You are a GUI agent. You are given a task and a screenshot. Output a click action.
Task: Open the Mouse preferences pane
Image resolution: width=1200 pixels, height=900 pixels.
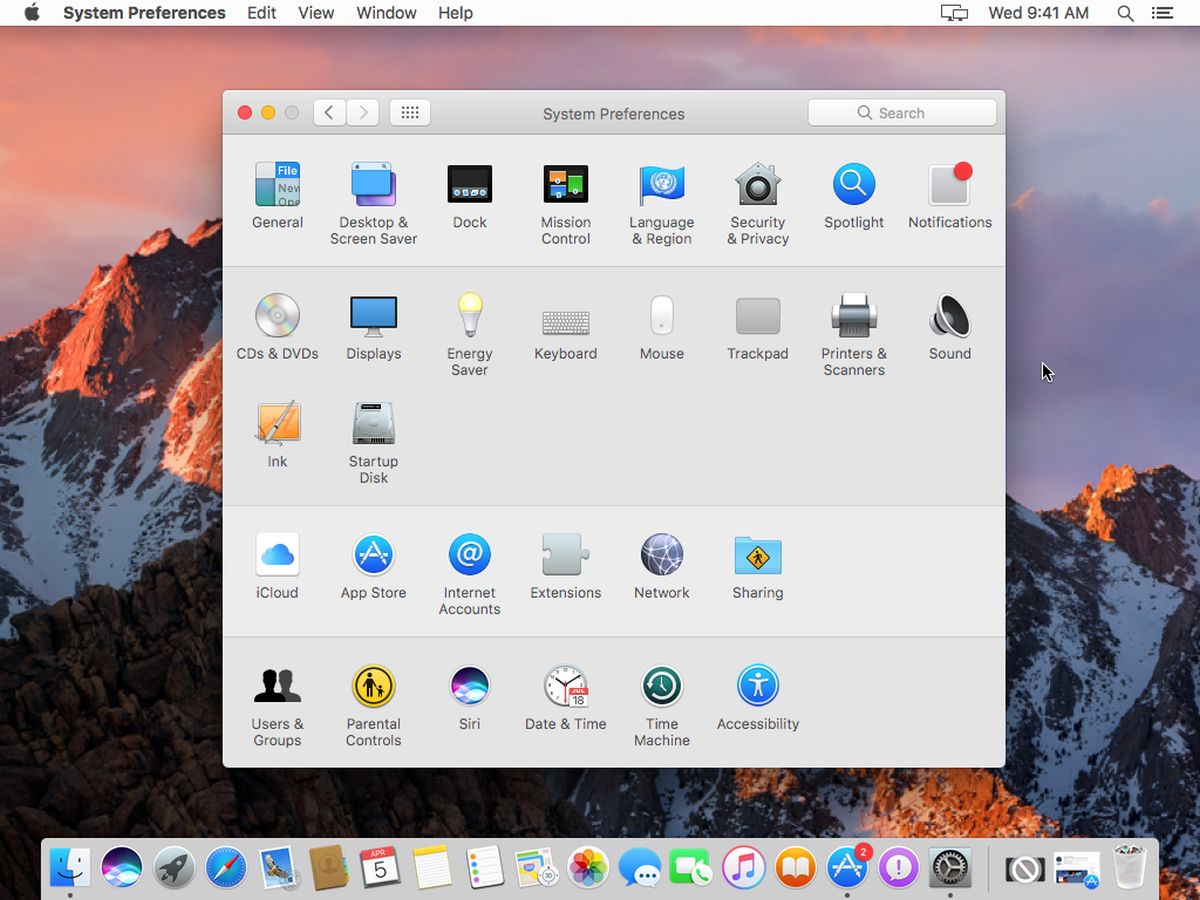(661, 328)
